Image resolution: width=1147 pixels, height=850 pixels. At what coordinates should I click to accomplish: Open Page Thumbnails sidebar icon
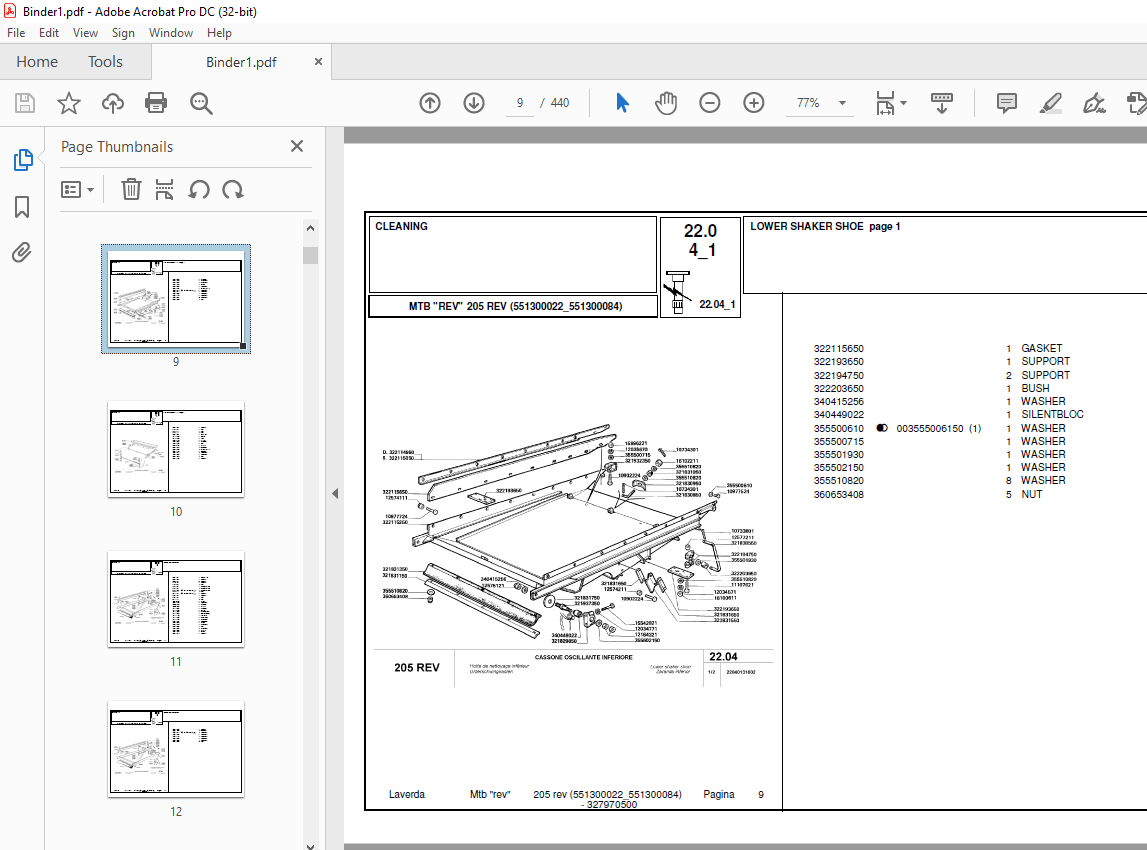coord(23,159)
